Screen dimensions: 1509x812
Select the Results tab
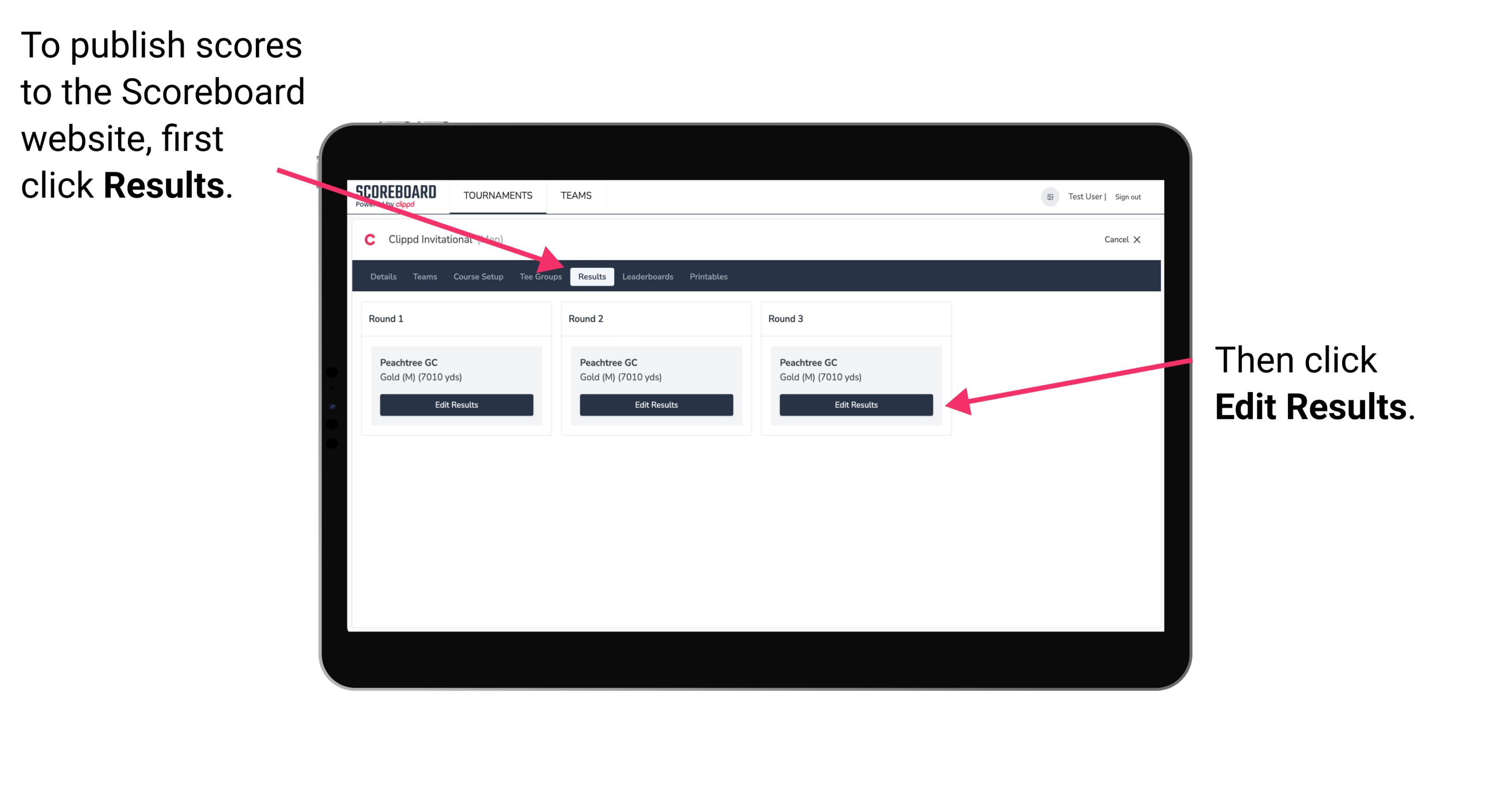(591, 277)
